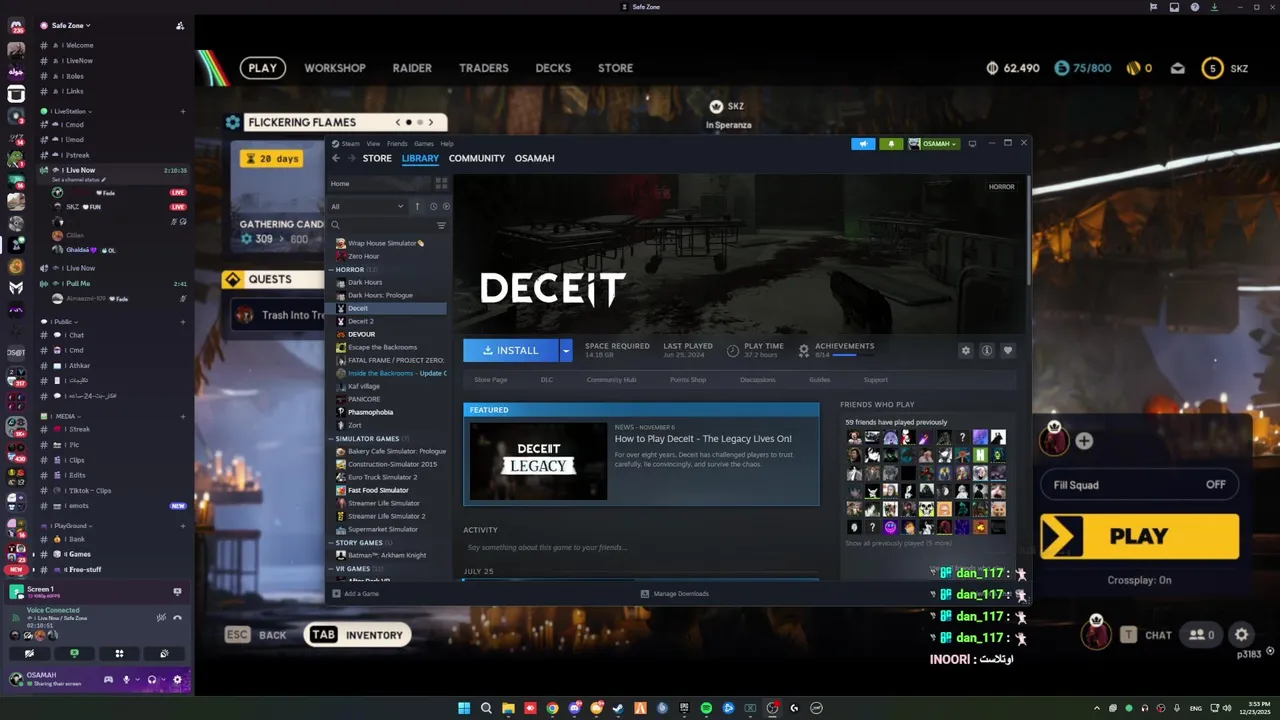Open Discord soundboard button

[x=164, y=653]
